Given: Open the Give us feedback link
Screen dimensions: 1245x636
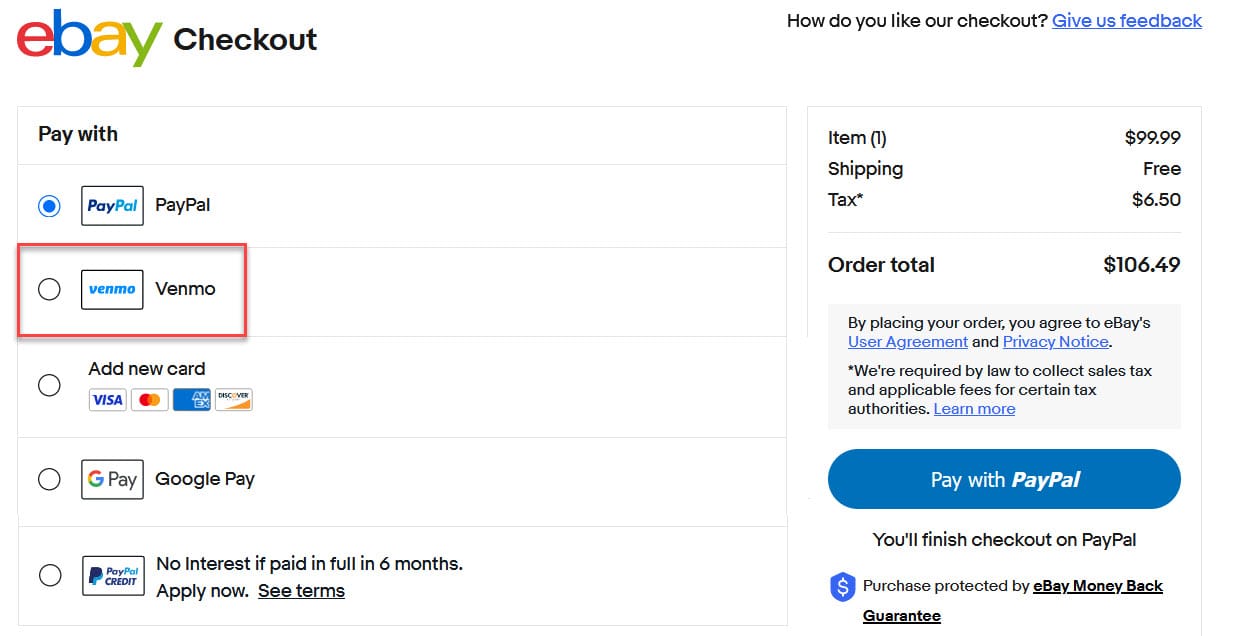Looking at the screenshot, I should [1126, 21].
